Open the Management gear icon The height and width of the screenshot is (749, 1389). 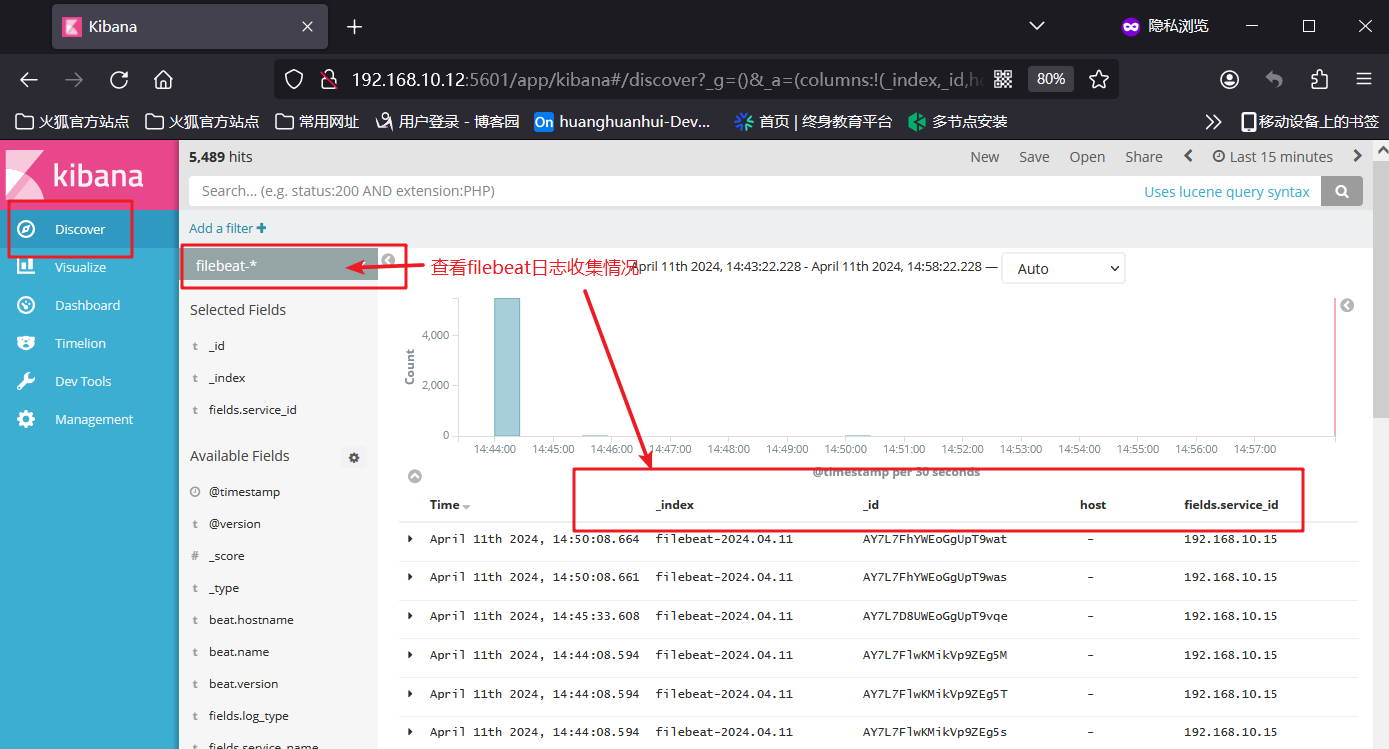click(x=27, y=419)
